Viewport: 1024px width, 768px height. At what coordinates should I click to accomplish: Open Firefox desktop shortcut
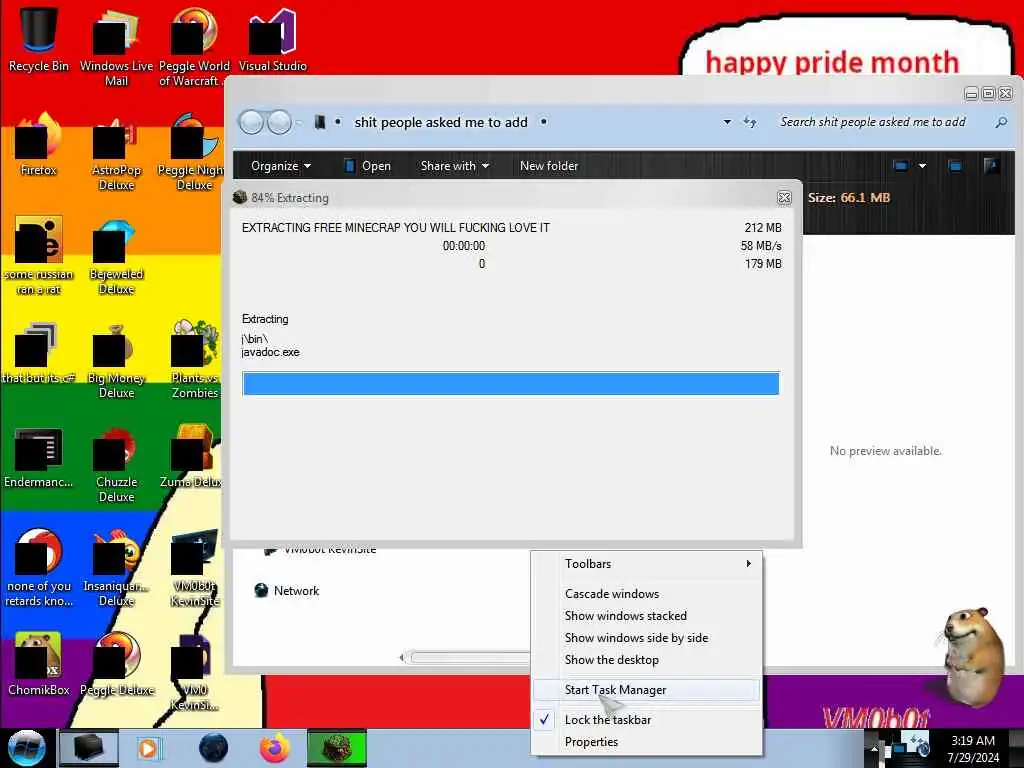(38, 145)
